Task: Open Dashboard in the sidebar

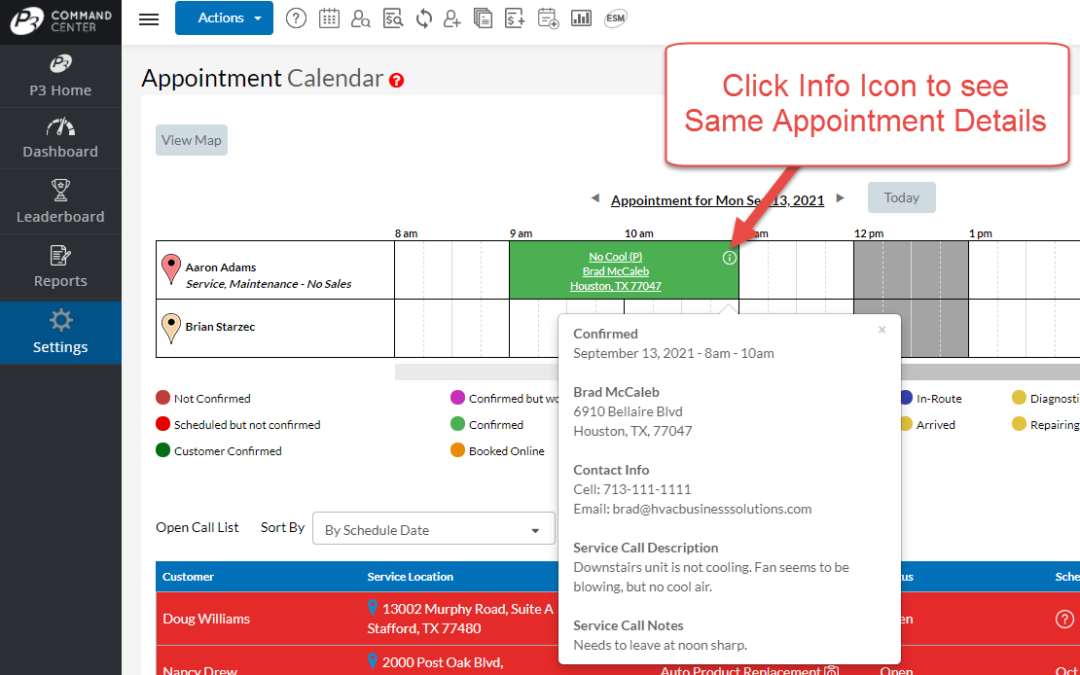Action: click(60, 139)
